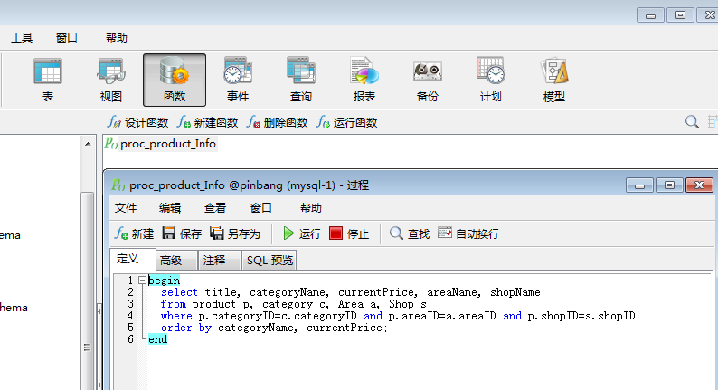The width and height of the screenshot is (718, 390).
Task: Click the search magnifier icon in object toolbar
Action: click(691, 122)
